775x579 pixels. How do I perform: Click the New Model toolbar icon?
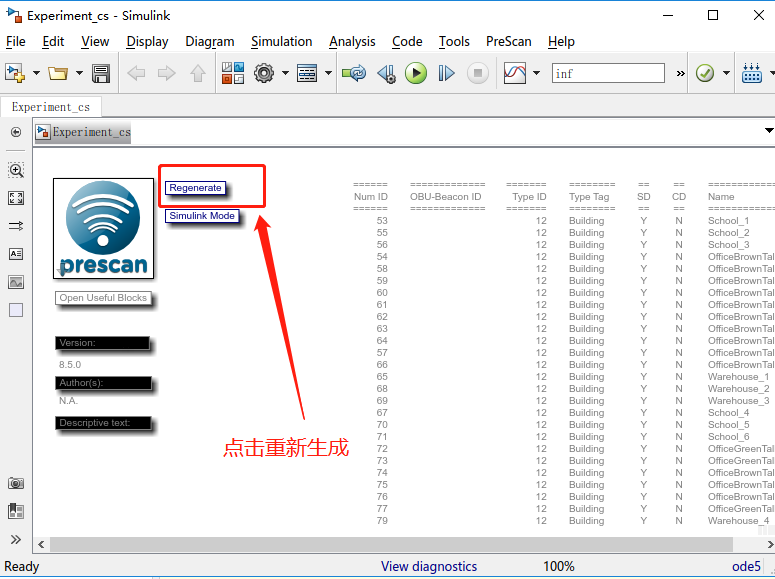pos(15,73)
